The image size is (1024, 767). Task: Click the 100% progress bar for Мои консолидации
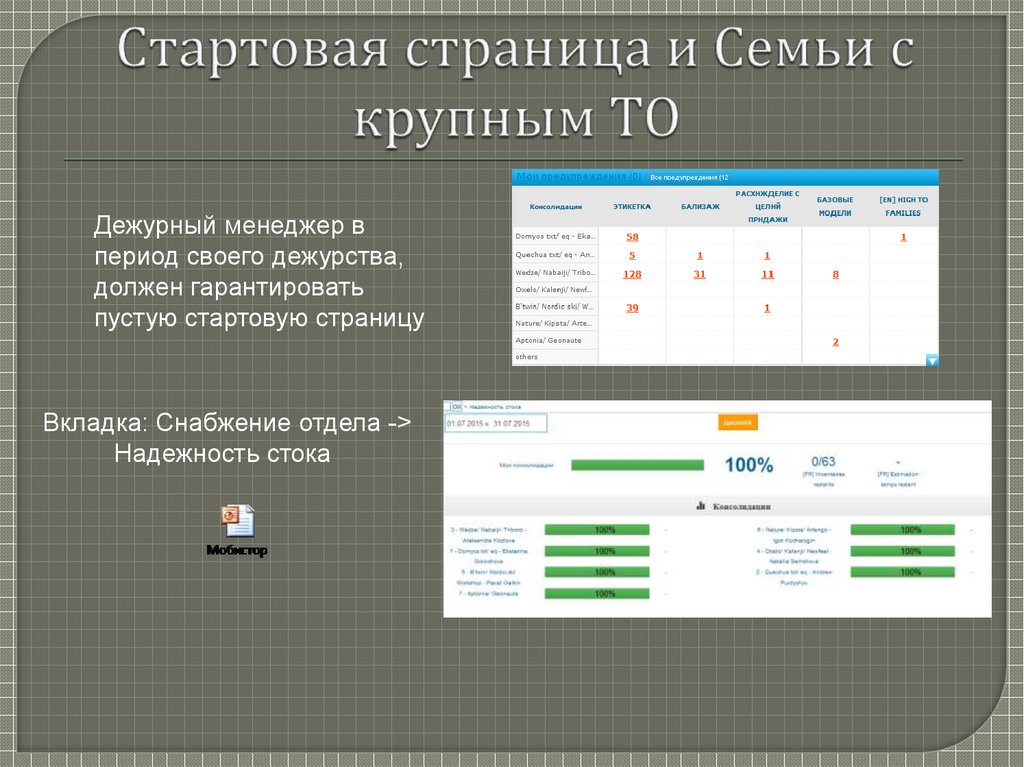pyautogui.click(x=637, y=464)
